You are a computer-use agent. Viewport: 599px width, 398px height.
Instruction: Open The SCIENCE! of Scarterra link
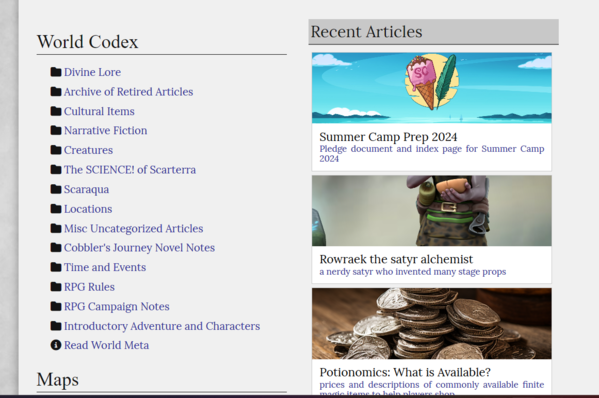130,170
